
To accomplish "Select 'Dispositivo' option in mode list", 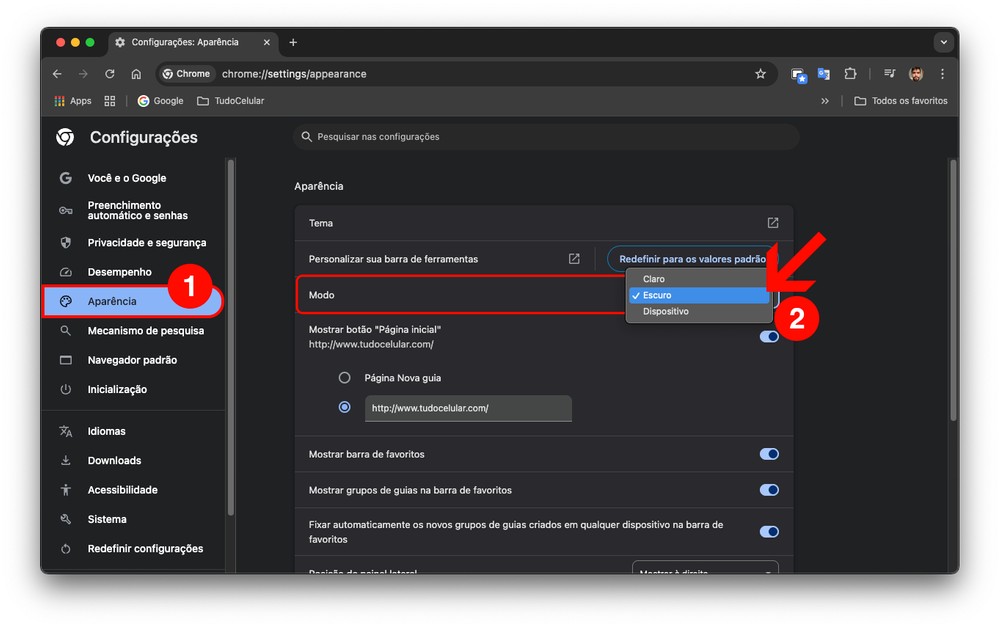I will [x=665, y=312].
